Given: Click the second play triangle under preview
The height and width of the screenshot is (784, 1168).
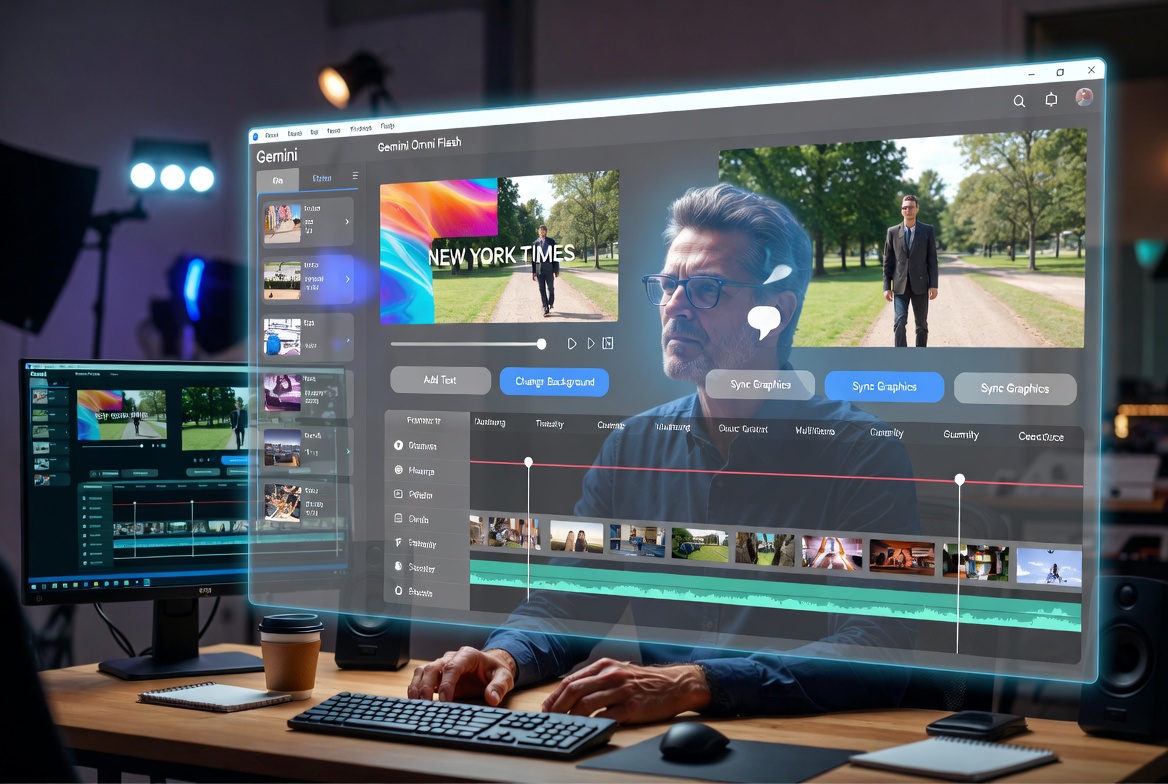Looking at the screenshot, I should [x=591, y=344].
